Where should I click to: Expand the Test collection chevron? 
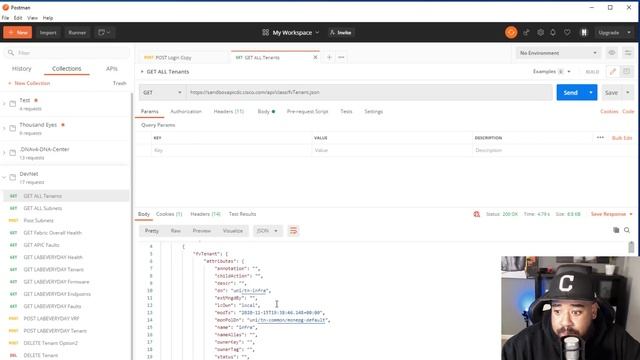point(4,104)
